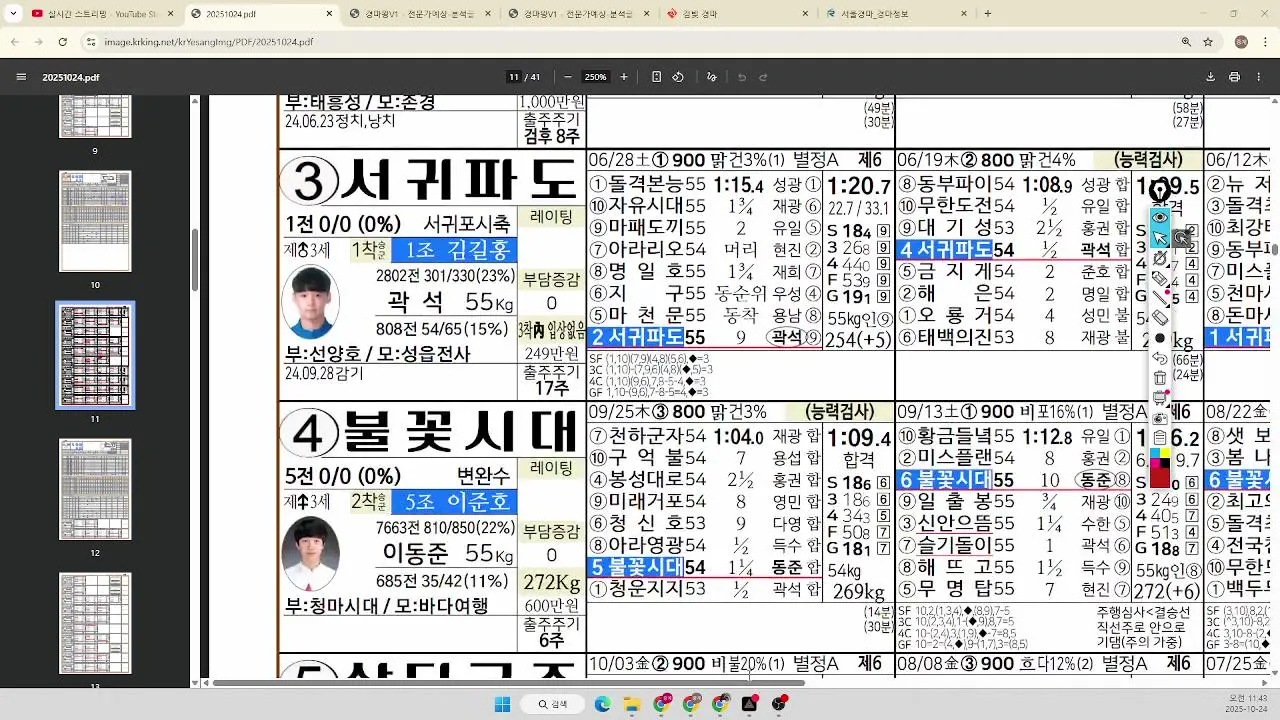Click the PDF horizontal scrollbar
The image size is (1280, 720).
(x=508, y=683)
